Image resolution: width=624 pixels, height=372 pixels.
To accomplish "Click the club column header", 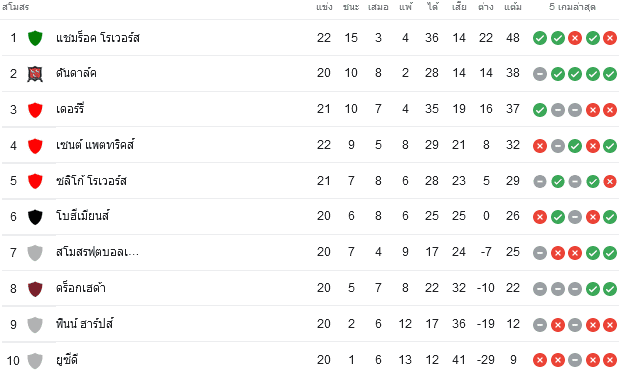I will click(15, 7).
